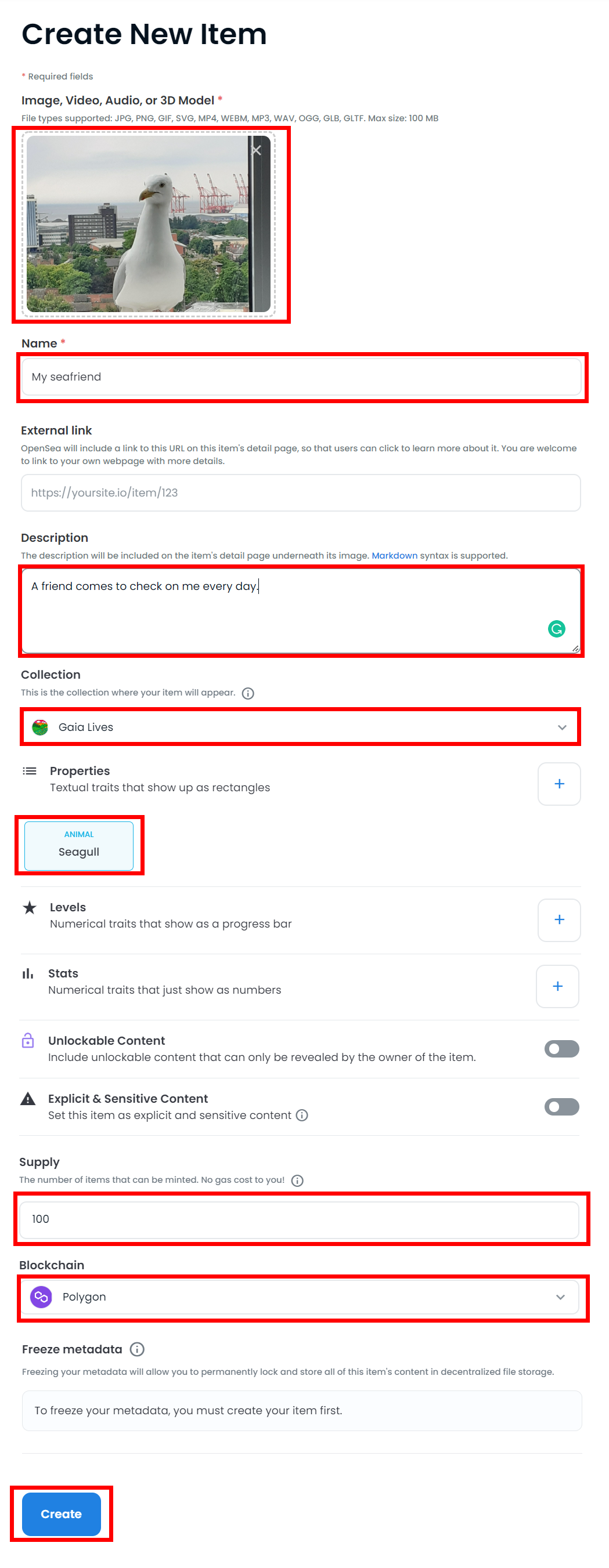This screenshot has height=1568, width=609.
Task: Click explicit content info icon
Action: [302, 1115]
